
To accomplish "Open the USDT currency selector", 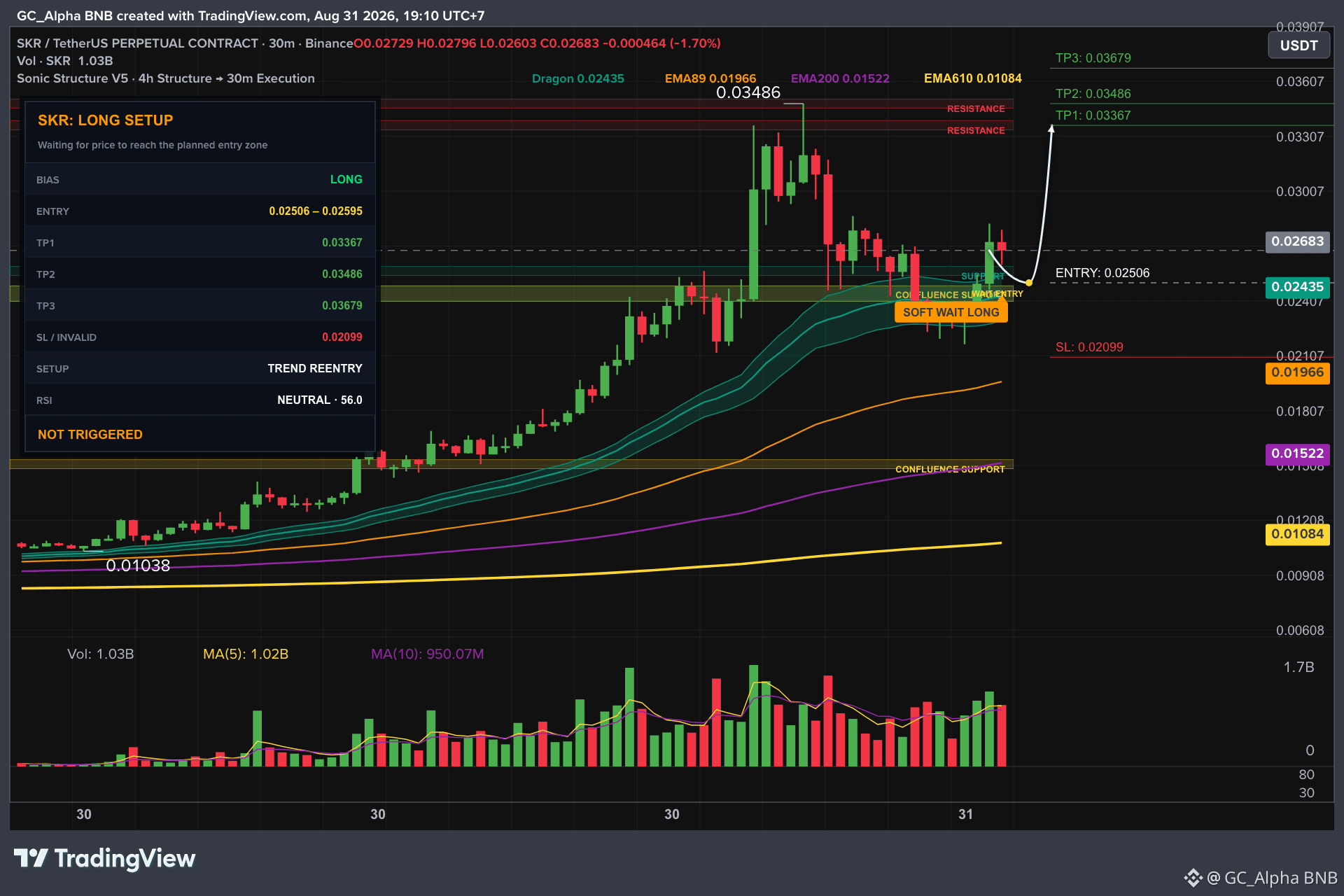I will pyautogui.click(x=1299, y=46).
